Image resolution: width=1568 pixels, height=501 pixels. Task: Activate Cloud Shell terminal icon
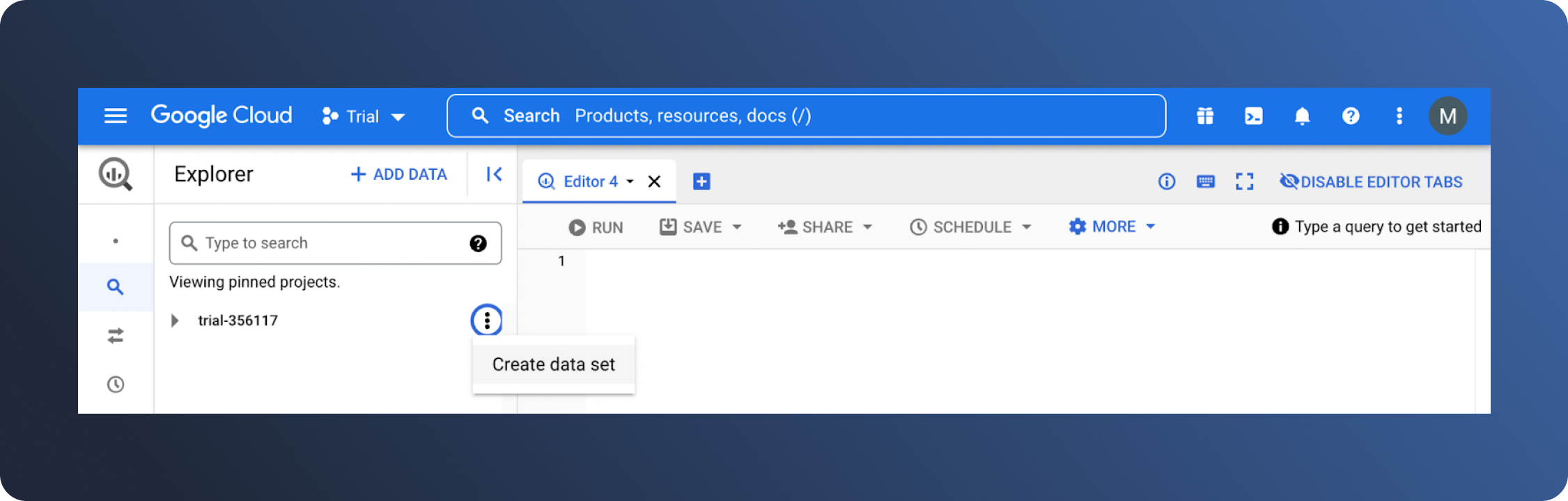1253,116
